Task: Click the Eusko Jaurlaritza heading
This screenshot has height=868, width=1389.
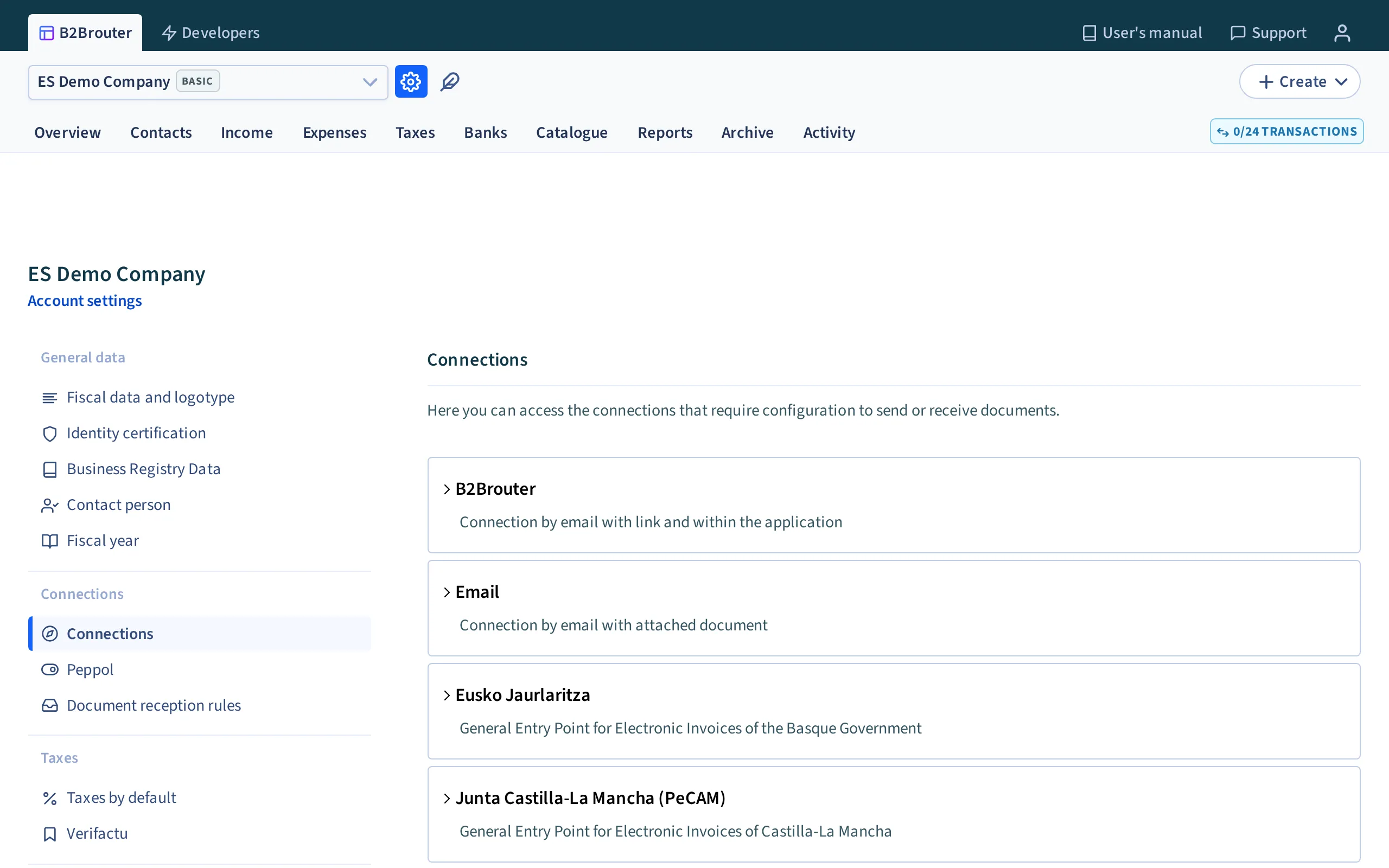Action: (x=523, y=695)
